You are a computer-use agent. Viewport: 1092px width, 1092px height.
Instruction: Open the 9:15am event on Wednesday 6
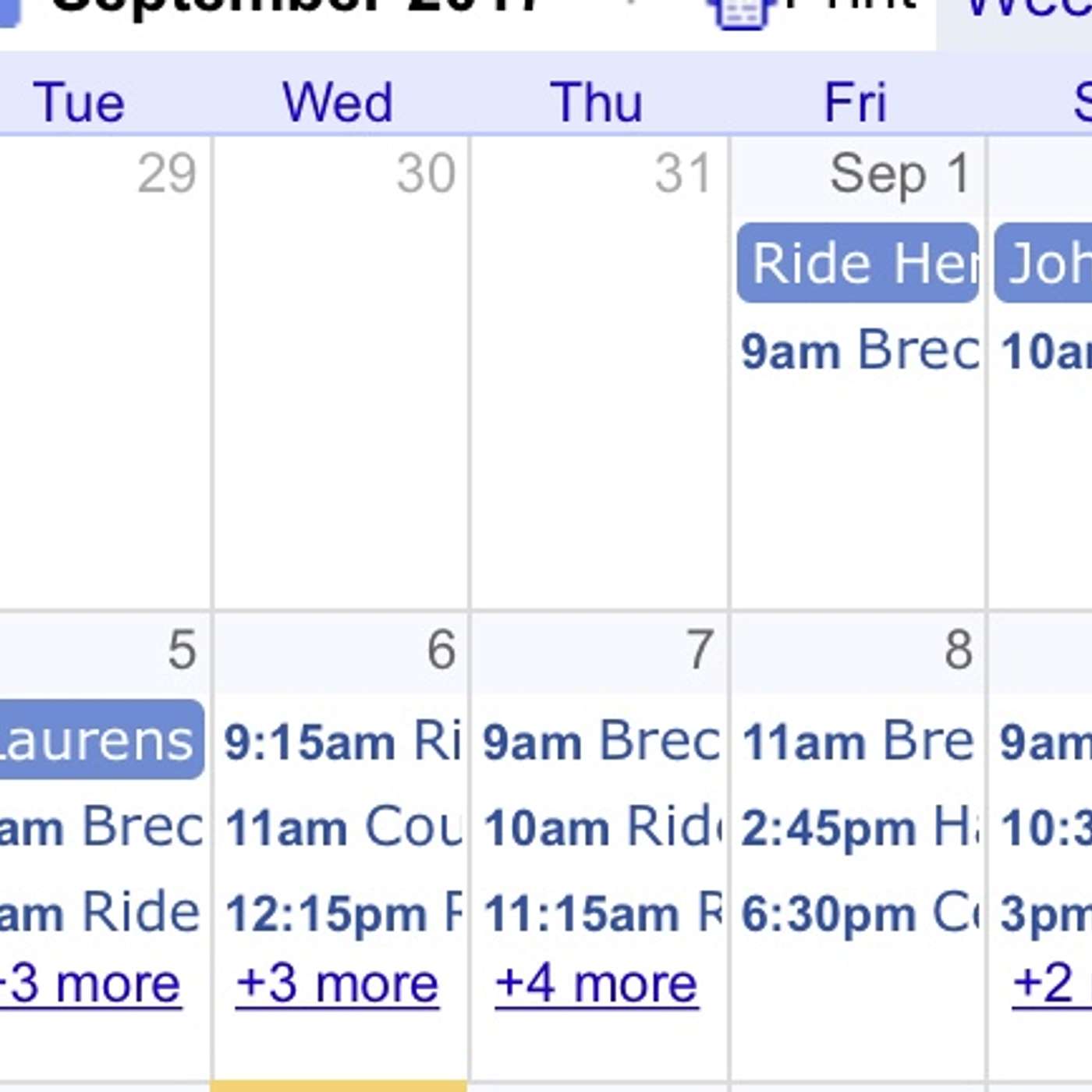point(342,741)
